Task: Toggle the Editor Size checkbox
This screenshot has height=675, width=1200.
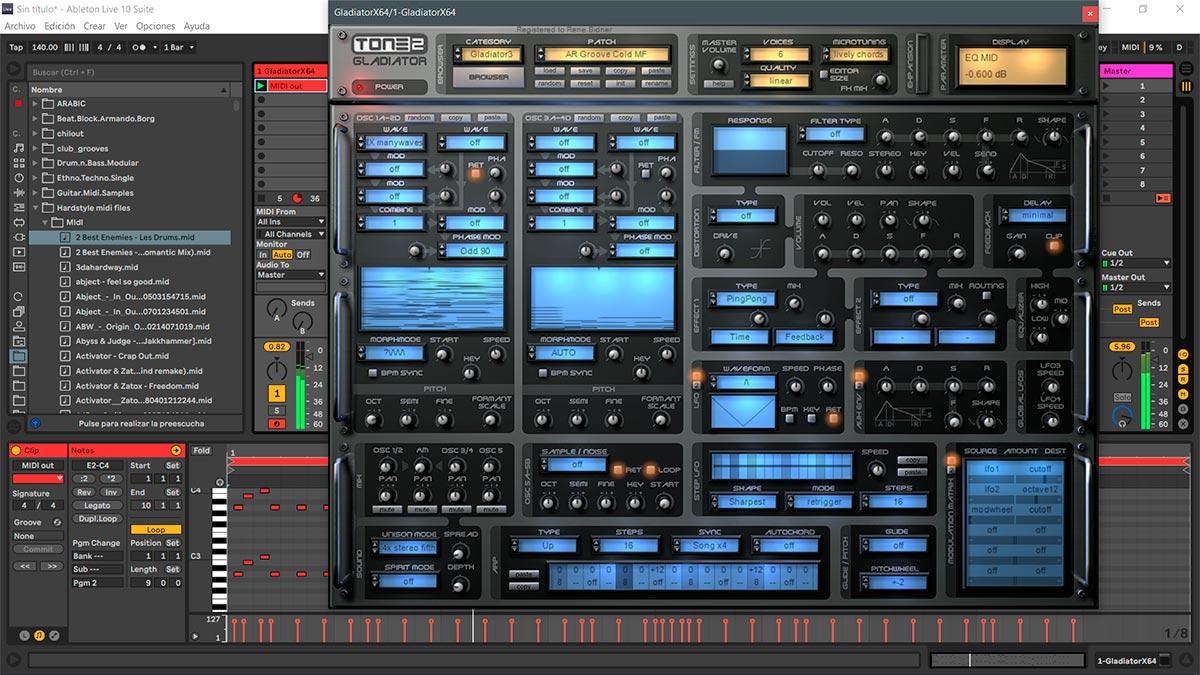Action: click(x=824, y=73)
